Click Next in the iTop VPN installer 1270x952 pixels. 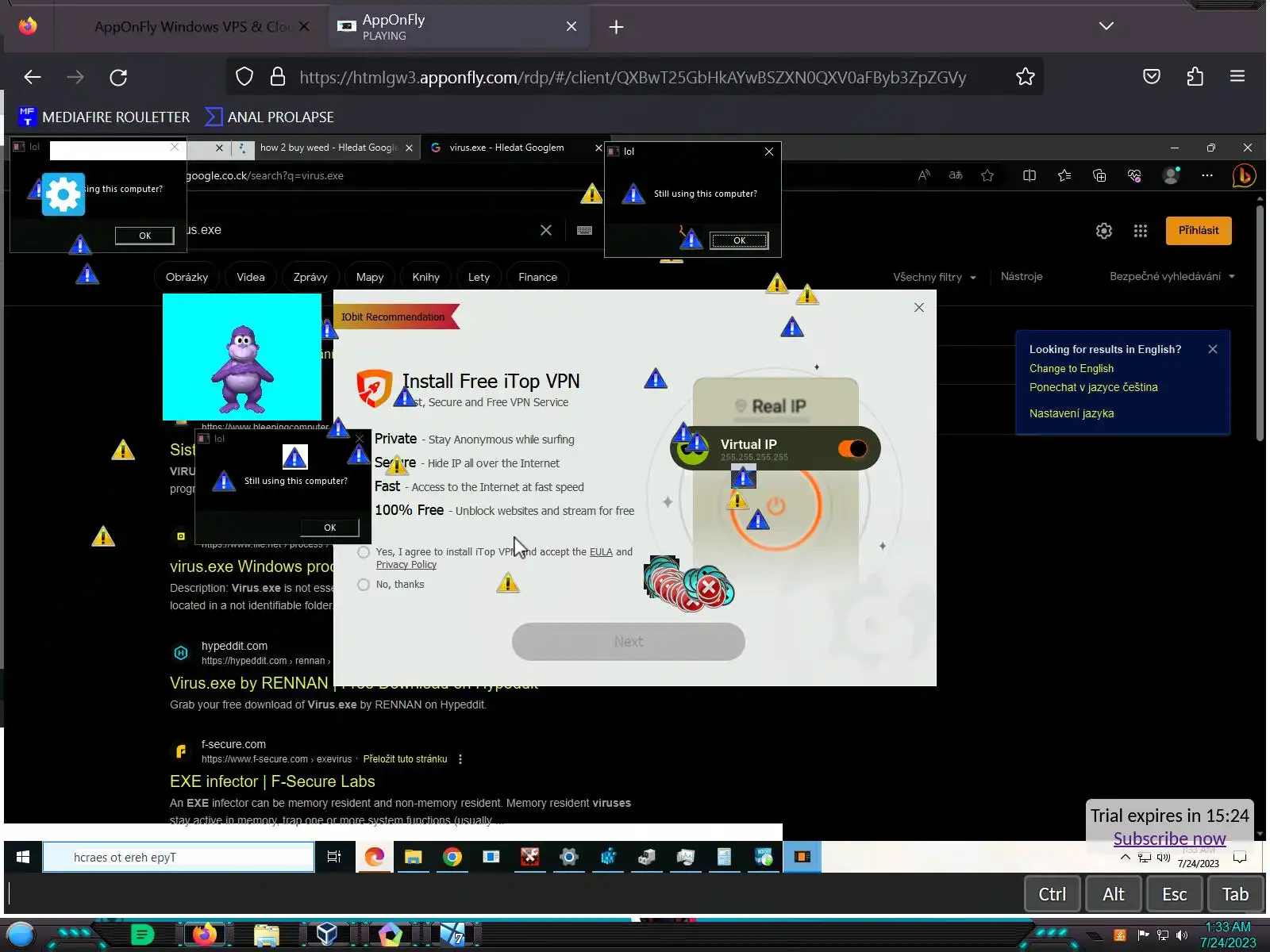(629, 642)
